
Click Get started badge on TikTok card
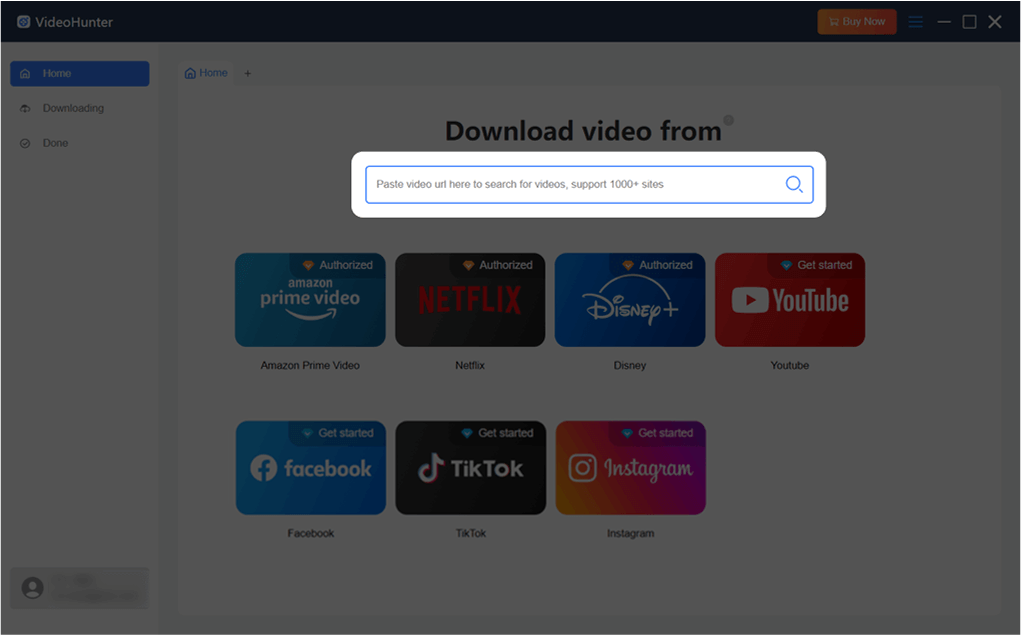point(498,433)
